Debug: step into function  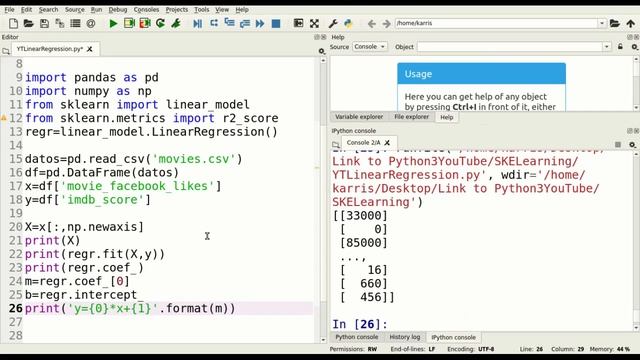(x=229, y=24)
